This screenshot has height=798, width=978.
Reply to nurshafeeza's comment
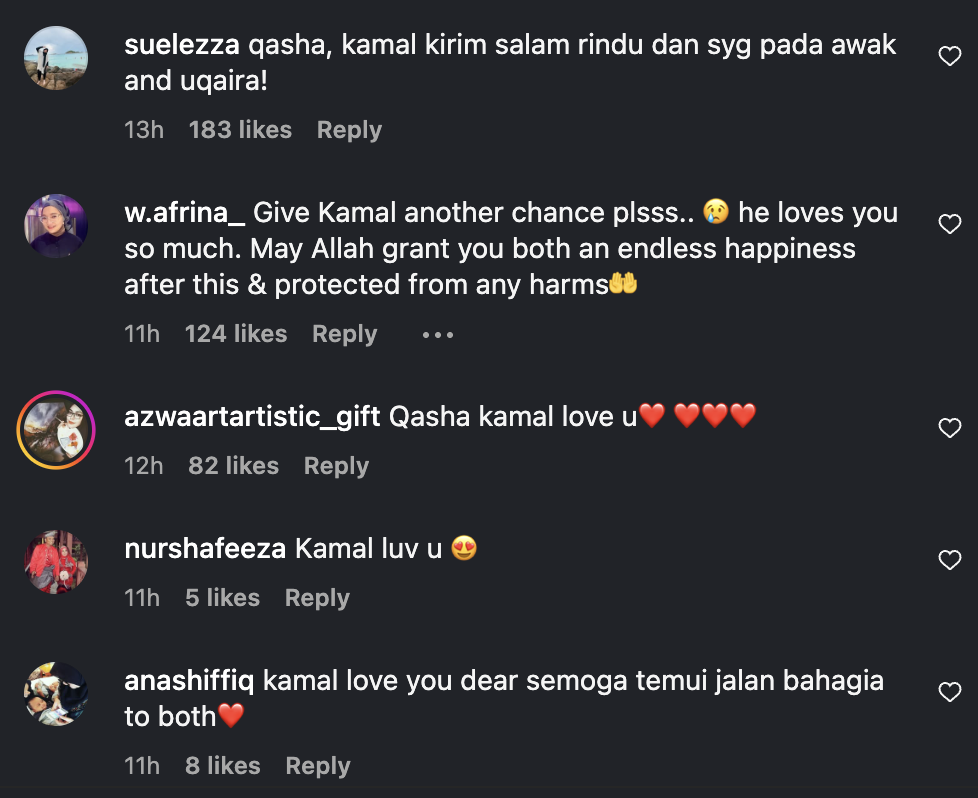pos(316,598)
